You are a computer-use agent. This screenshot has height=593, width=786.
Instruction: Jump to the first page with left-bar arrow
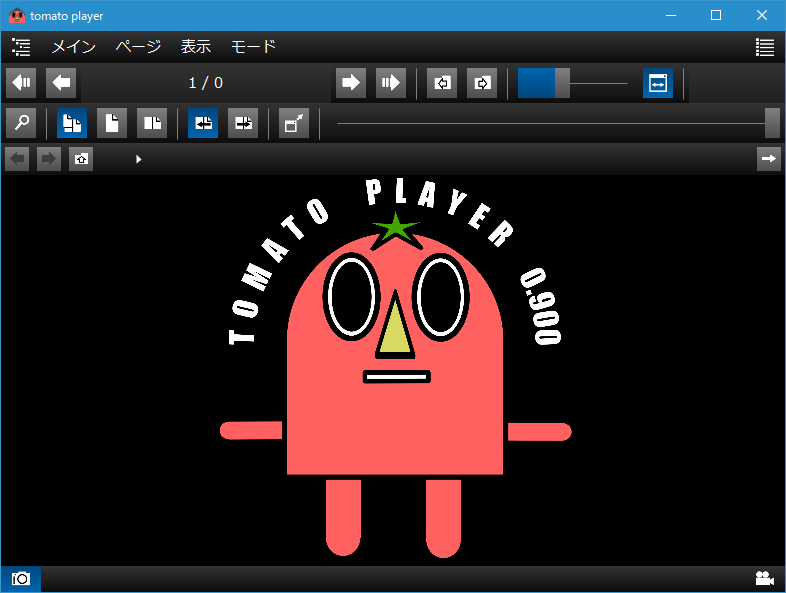click(x=21, y=82)
